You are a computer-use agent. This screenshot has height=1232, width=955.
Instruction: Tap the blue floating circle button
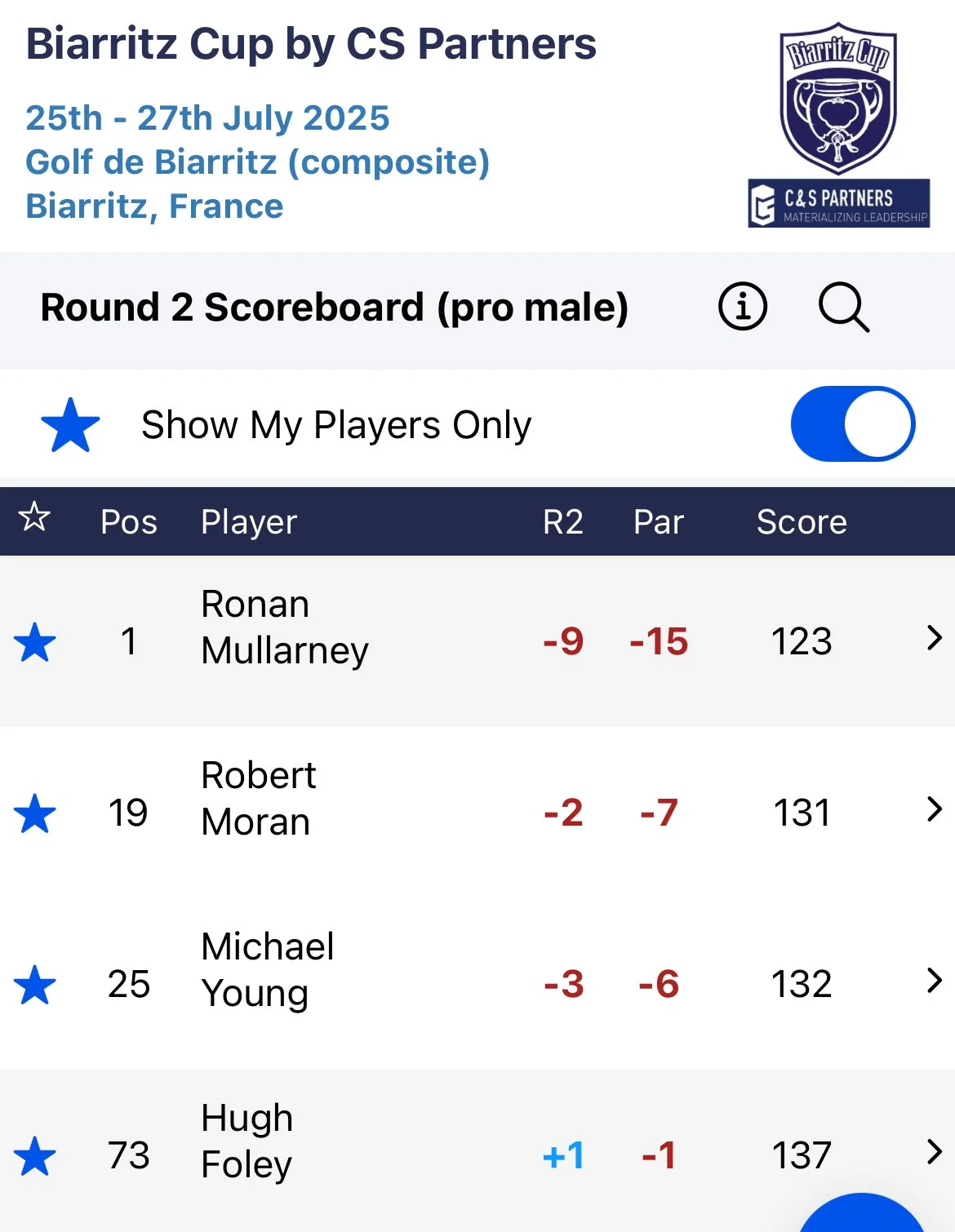point(861,1217)
